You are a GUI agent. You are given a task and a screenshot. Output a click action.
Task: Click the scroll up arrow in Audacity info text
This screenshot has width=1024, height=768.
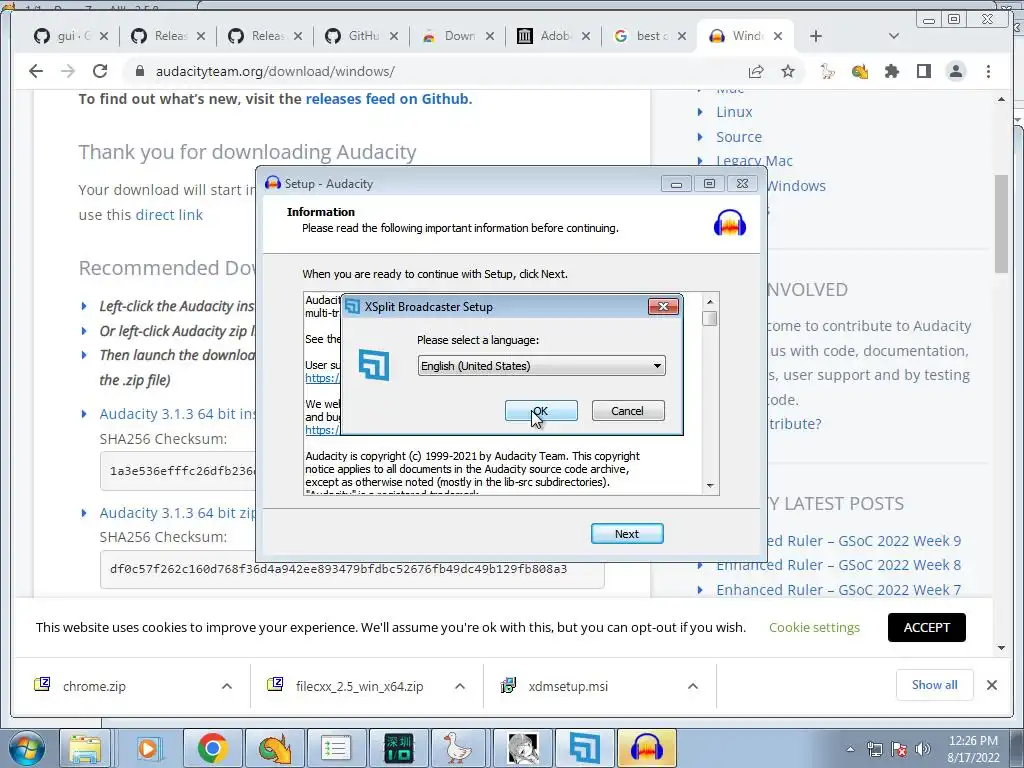click(x=710, y=301)
